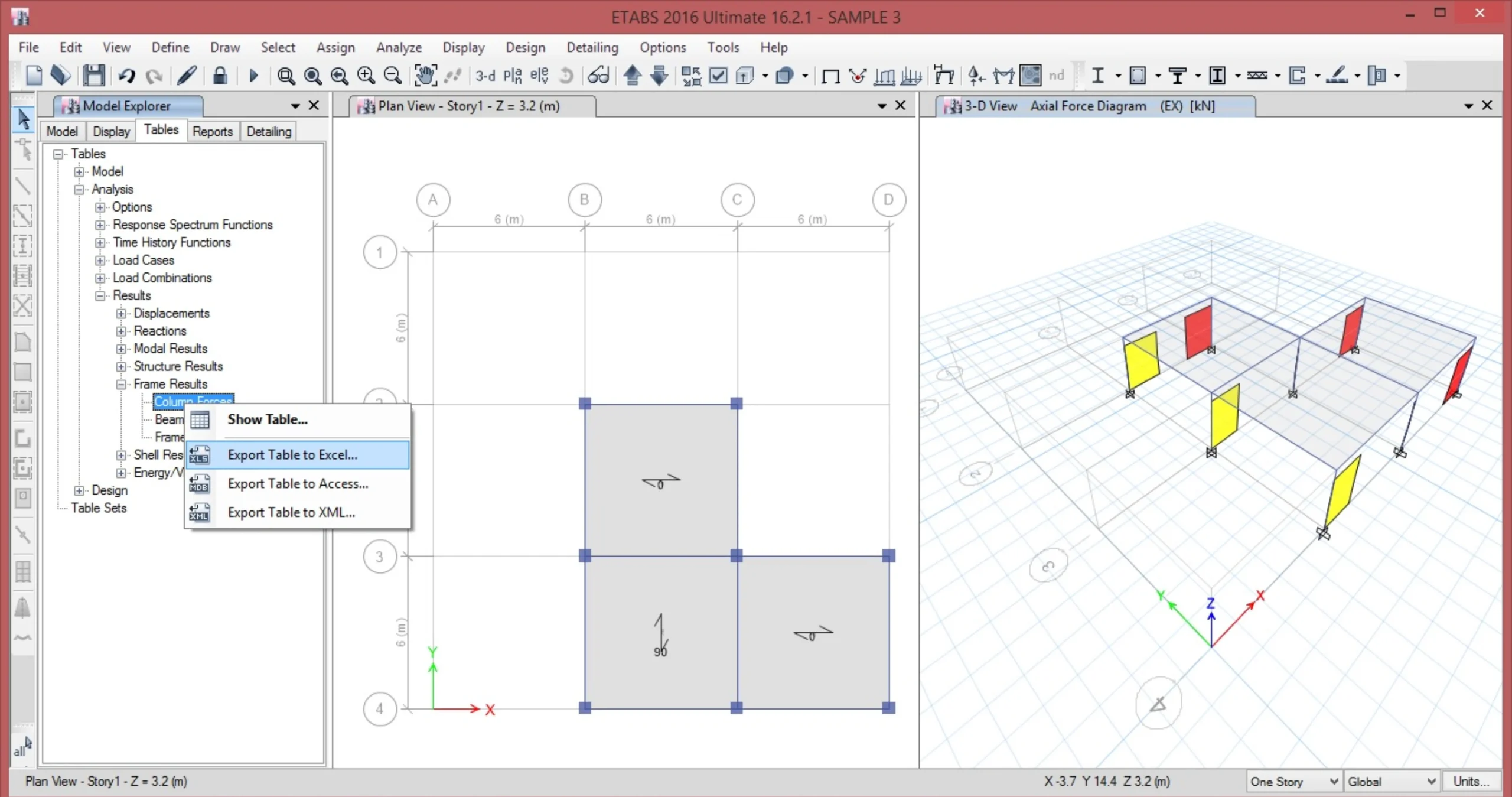Switch to 3-d view toolbar button
Screen dimensions: 1512x797
[485, 76]
